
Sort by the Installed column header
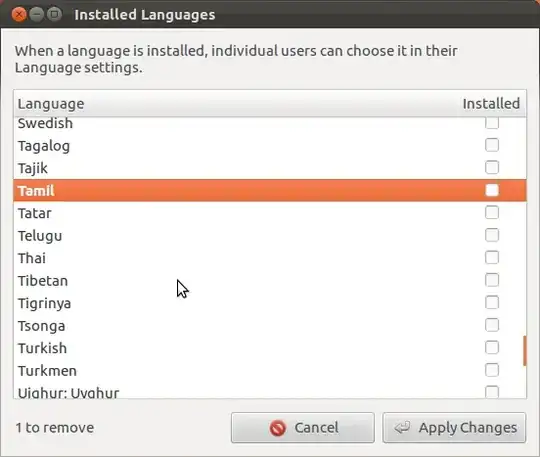tap(492, 104)
